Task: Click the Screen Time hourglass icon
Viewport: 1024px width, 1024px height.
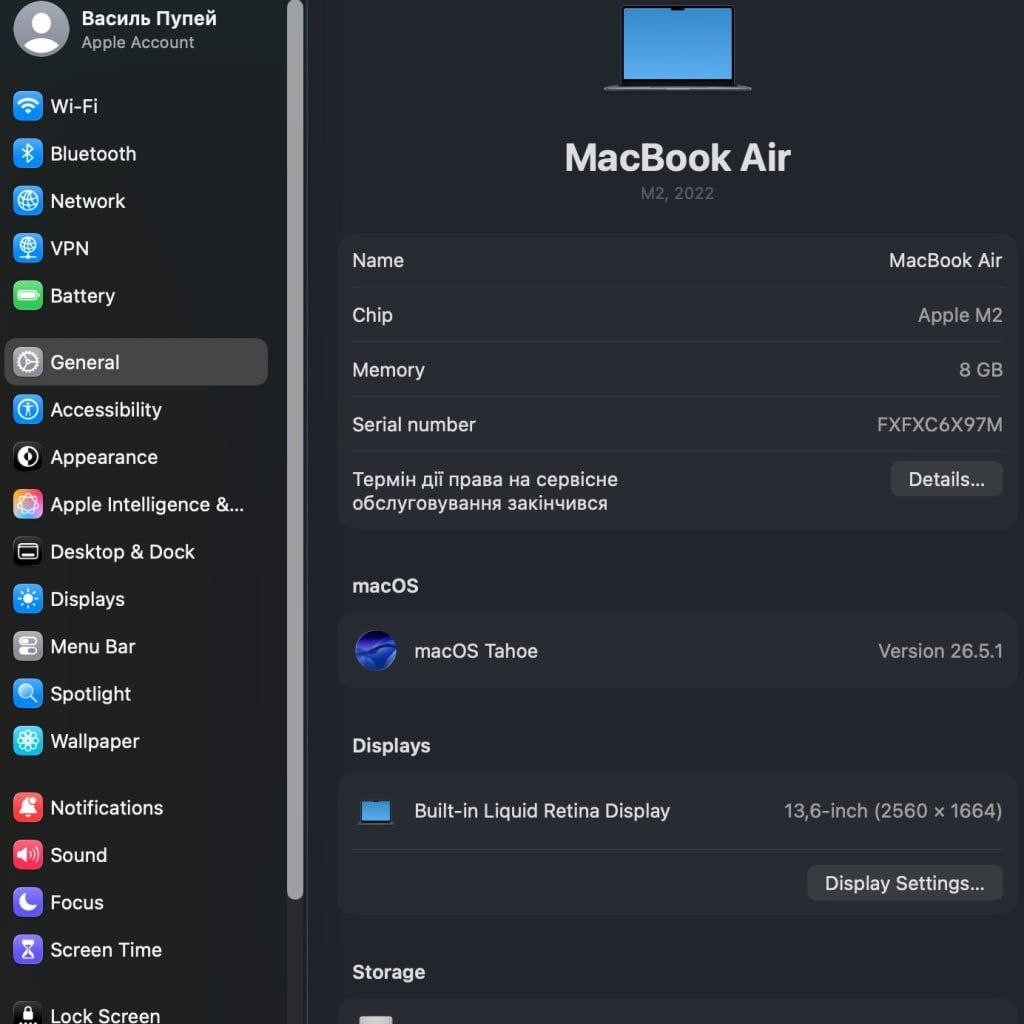Action: point(27,950)
